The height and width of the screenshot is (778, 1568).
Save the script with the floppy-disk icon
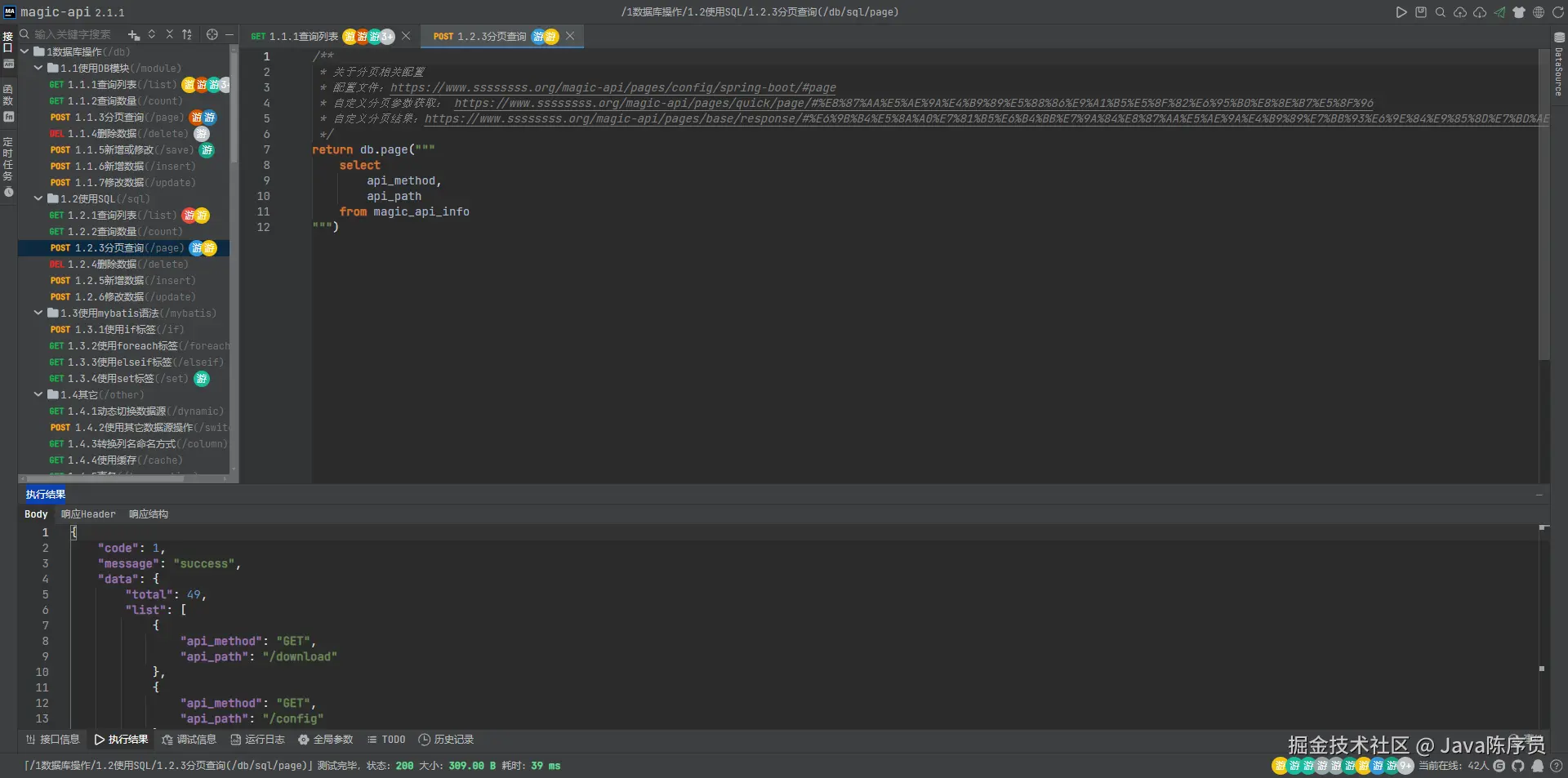click(x=1421, y=12)
